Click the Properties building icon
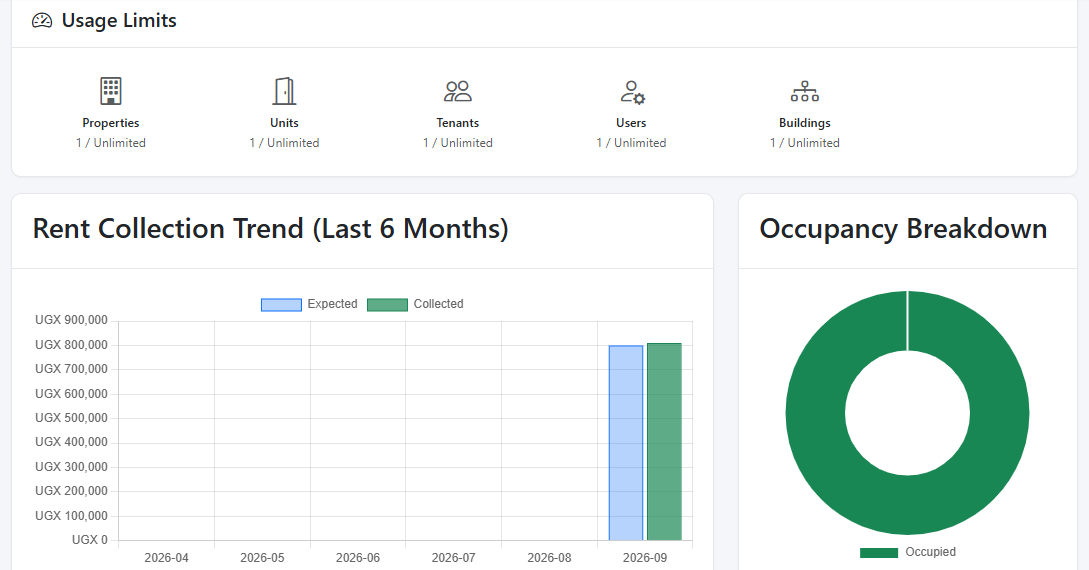Viewport: 1089px width, 570px height. click(110, 91)
